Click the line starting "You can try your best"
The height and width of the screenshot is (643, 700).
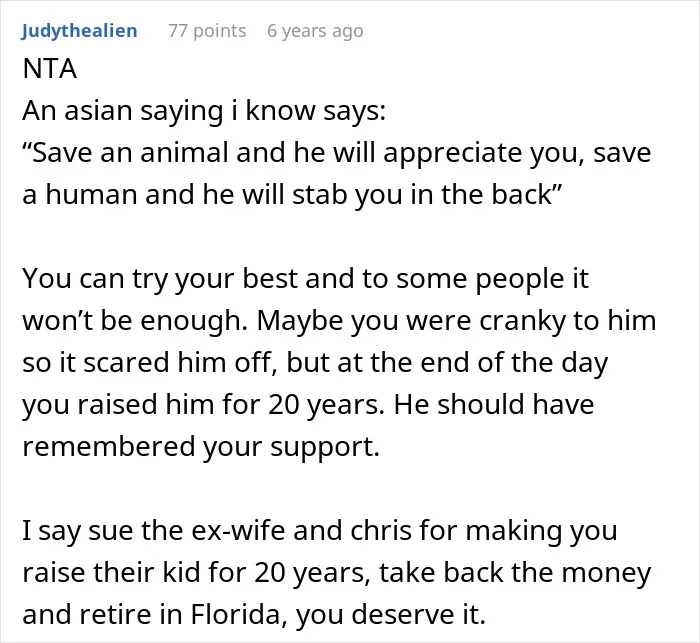306,278
